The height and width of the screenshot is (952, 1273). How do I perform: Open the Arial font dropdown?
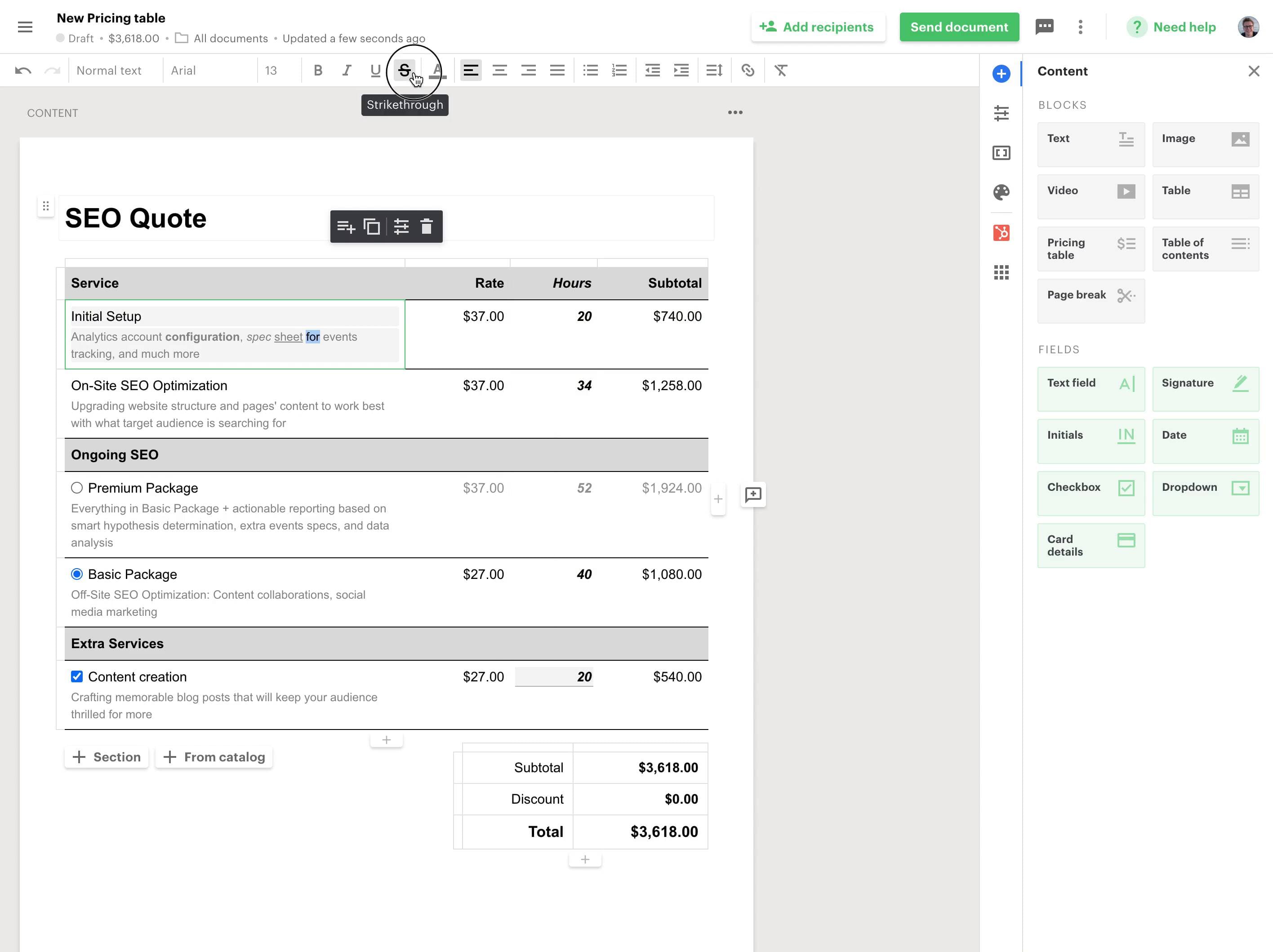click(x=209, y=71)
